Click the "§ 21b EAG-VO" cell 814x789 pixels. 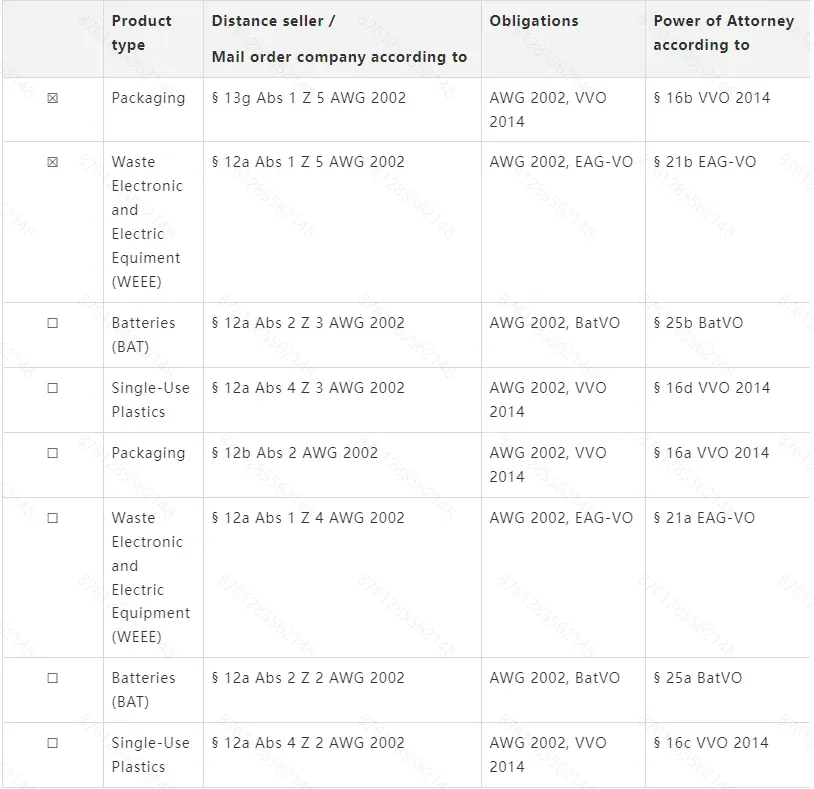coord(704,162)
